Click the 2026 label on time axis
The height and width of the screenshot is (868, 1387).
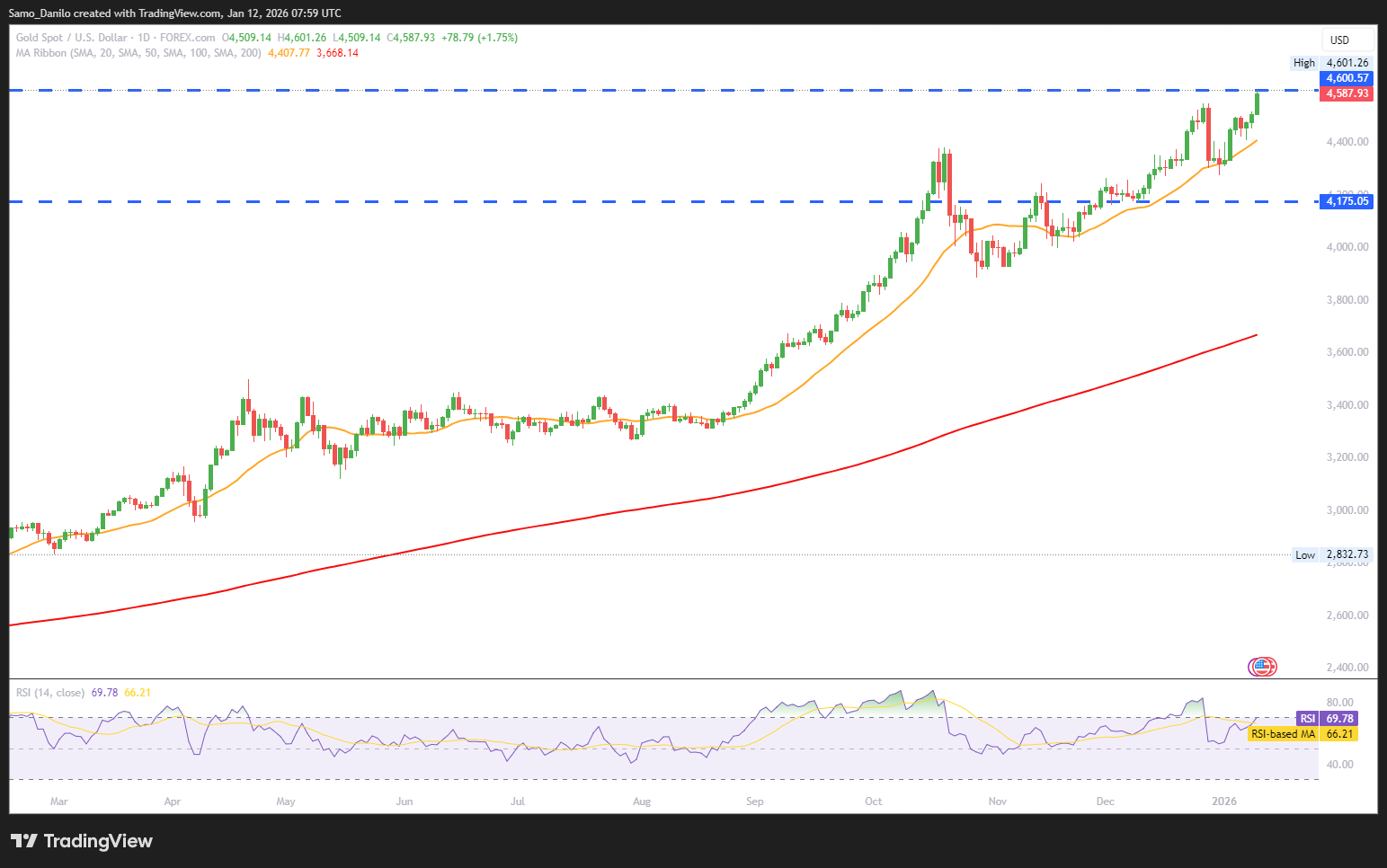[1223, 802]
